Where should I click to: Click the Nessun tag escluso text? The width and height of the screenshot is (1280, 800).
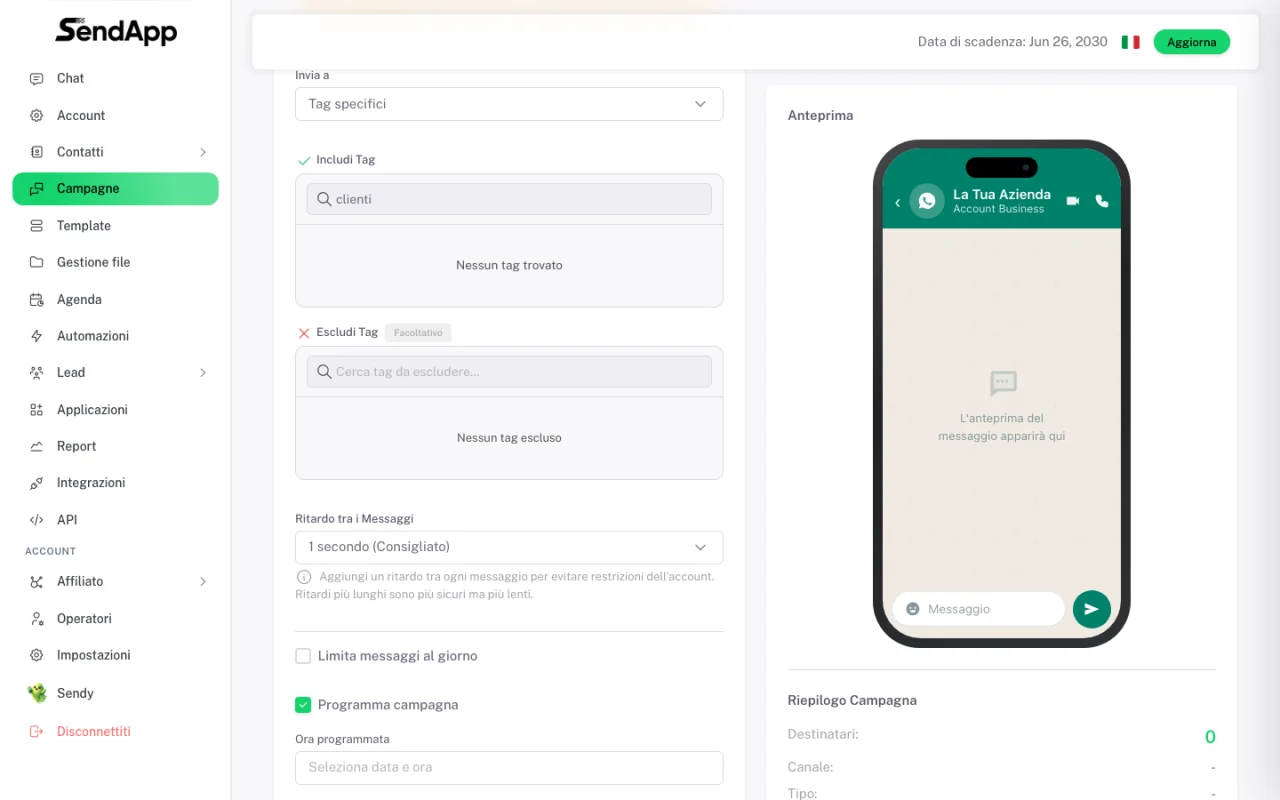[x=509, y=438]
